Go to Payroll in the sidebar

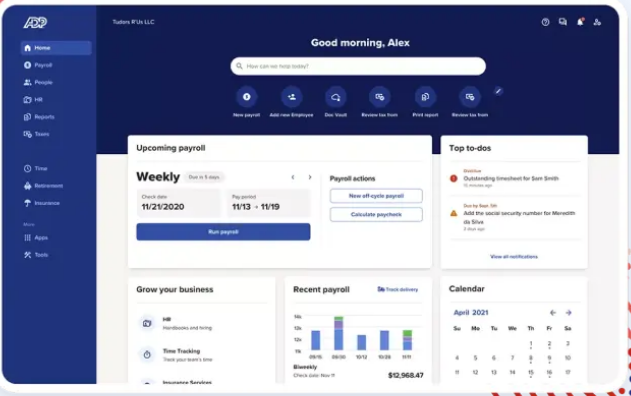point(38,65)
